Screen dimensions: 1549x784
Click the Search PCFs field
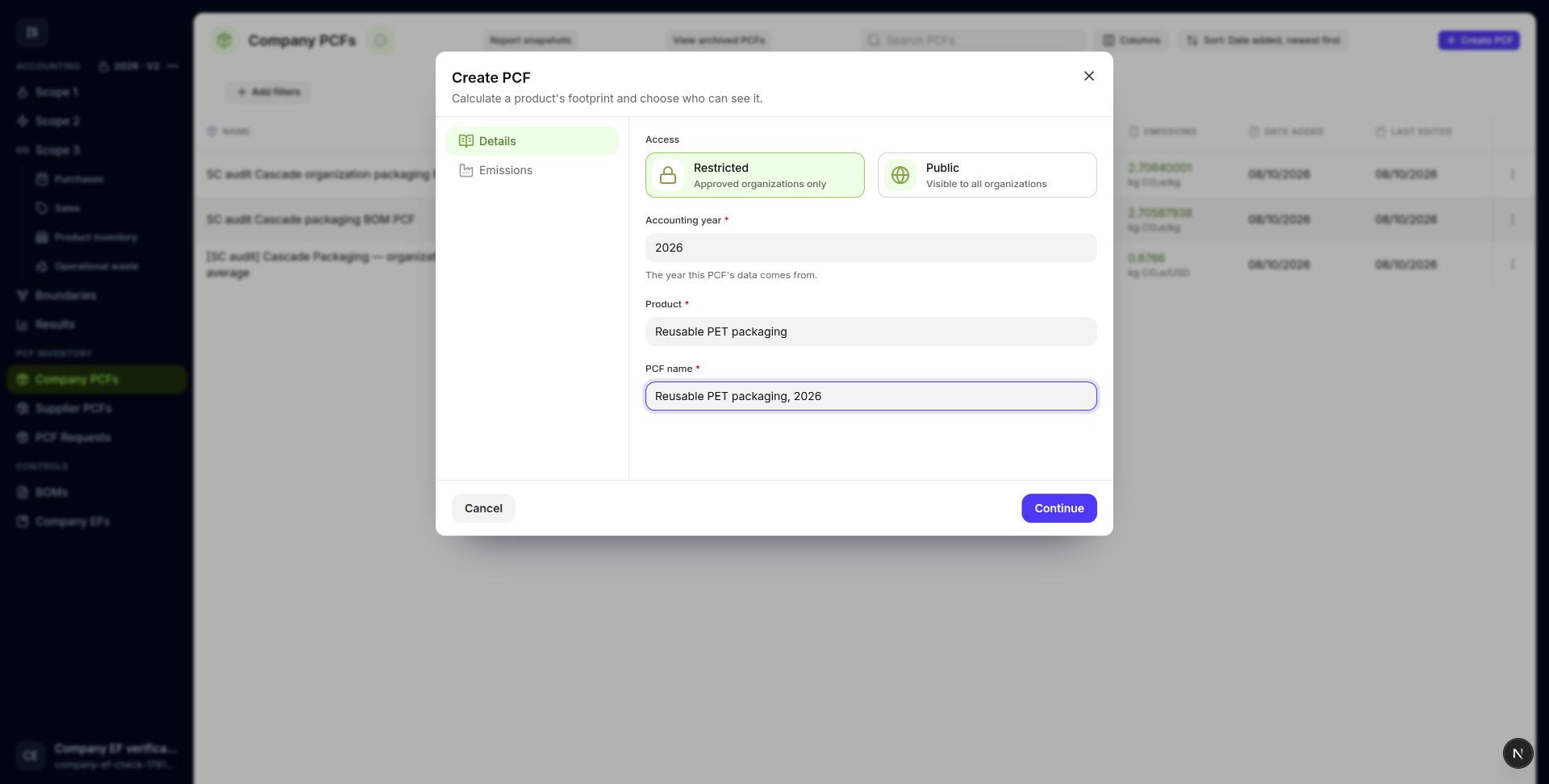click(973, 40)
